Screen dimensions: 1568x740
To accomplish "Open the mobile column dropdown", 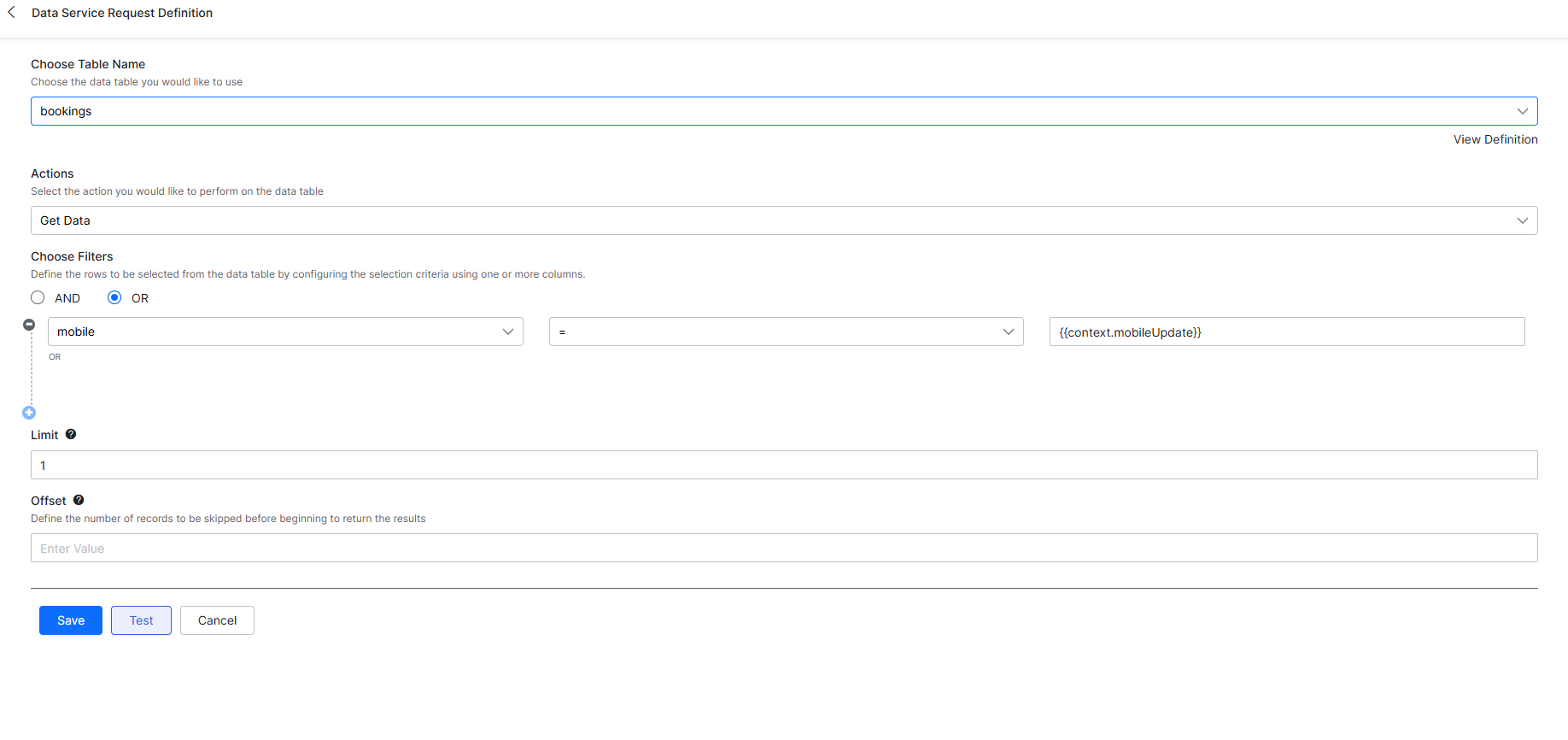I will (x=285, y=332).
